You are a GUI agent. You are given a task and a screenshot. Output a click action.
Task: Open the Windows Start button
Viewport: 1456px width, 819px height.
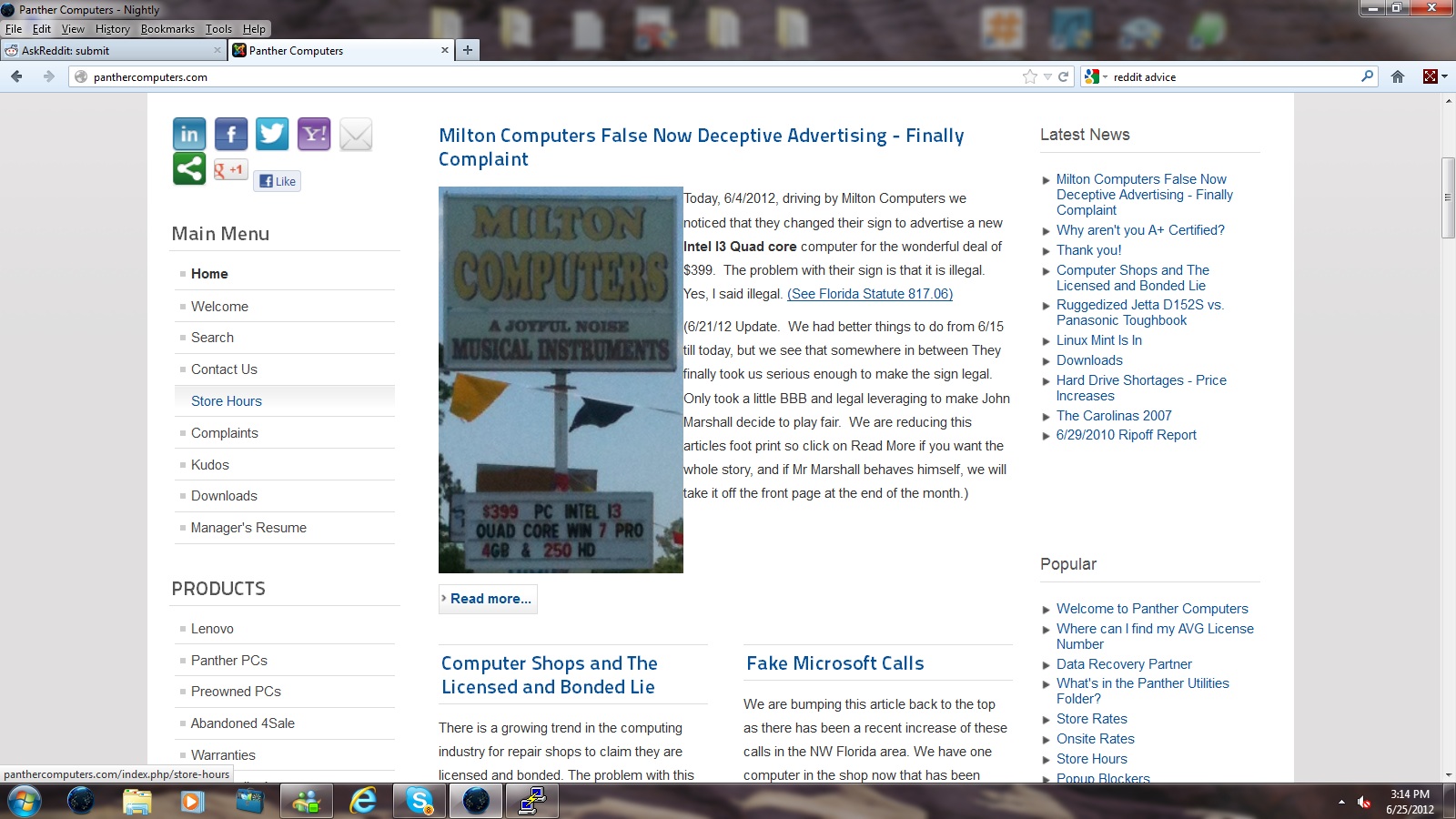(x=23, y=802)
